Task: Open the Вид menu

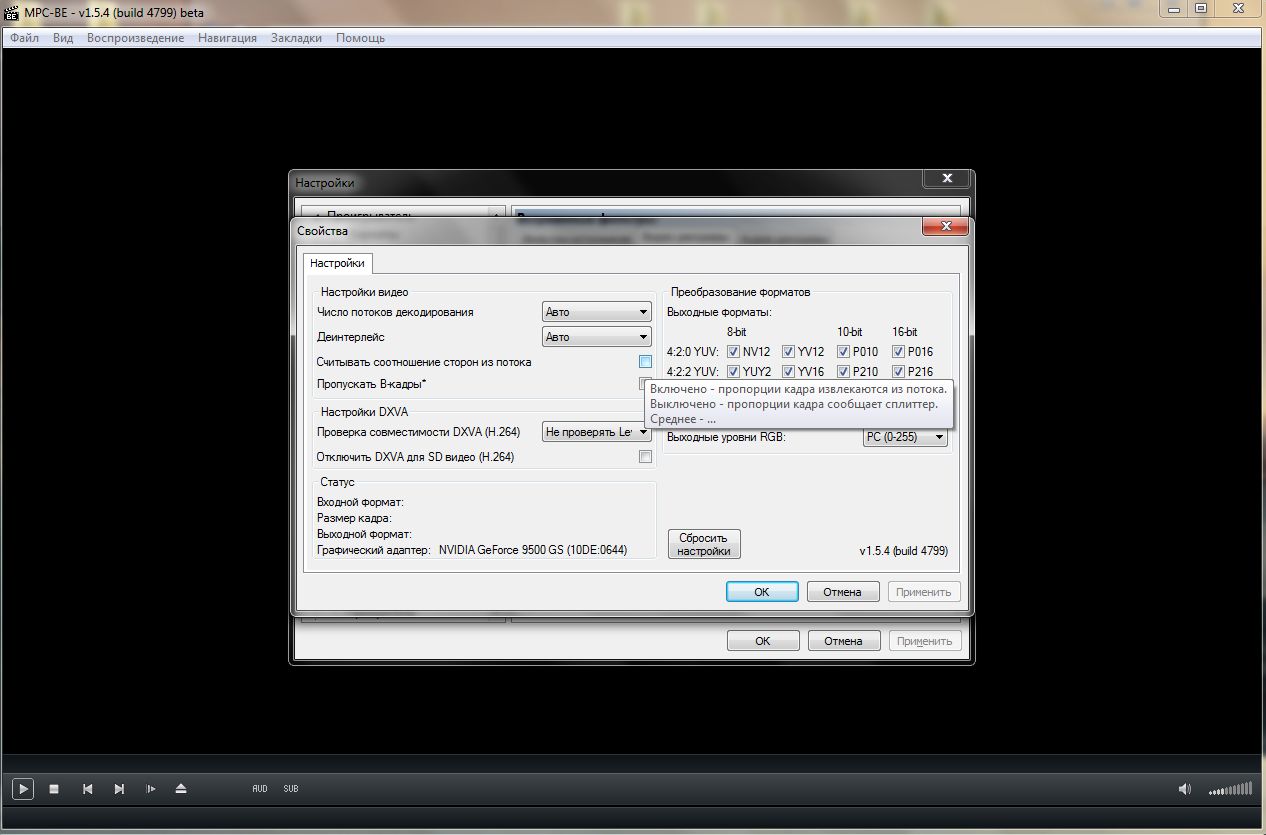Action: point(63,38)
